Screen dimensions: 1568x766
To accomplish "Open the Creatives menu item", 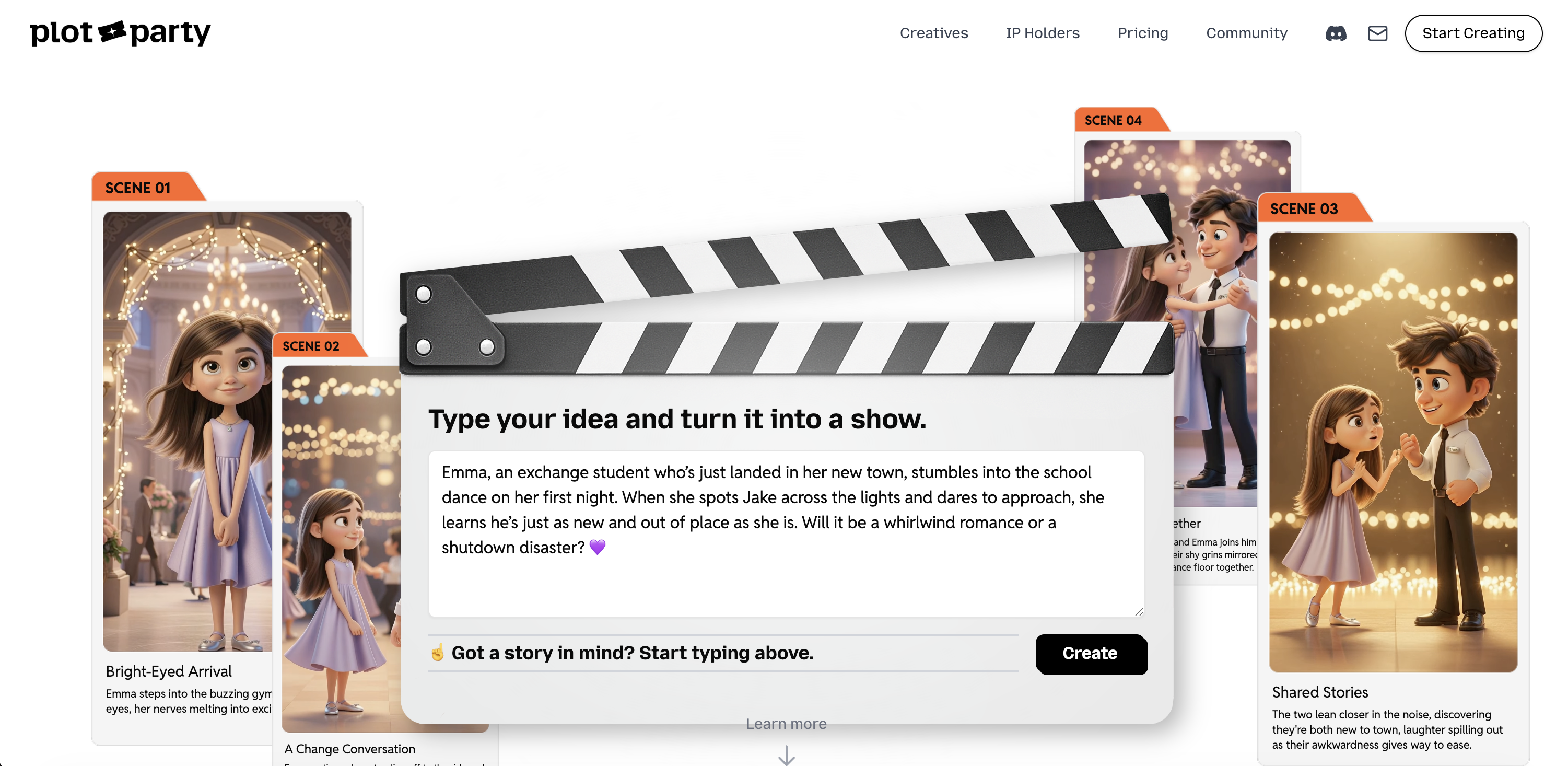I will click(933, 33).
